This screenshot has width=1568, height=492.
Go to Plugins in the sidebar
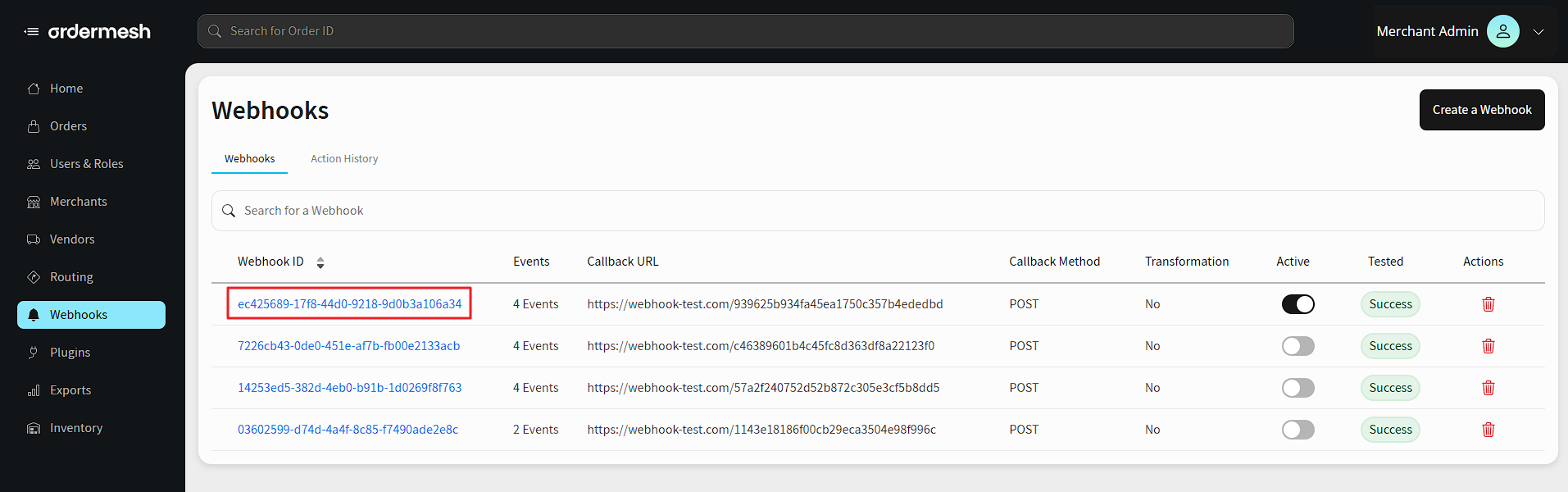click(70, 353)
